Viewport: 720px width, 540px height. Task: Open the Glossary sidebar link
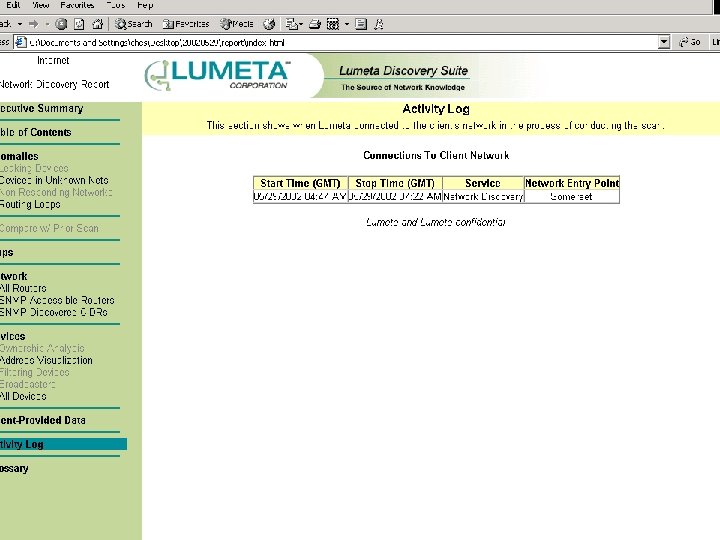14,468
